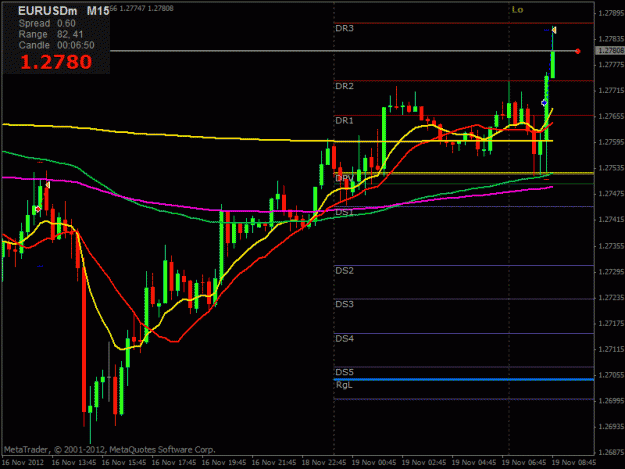625x469 pixels.
Task: Select the DS2 support label
Action: click(x=344, y=271)
